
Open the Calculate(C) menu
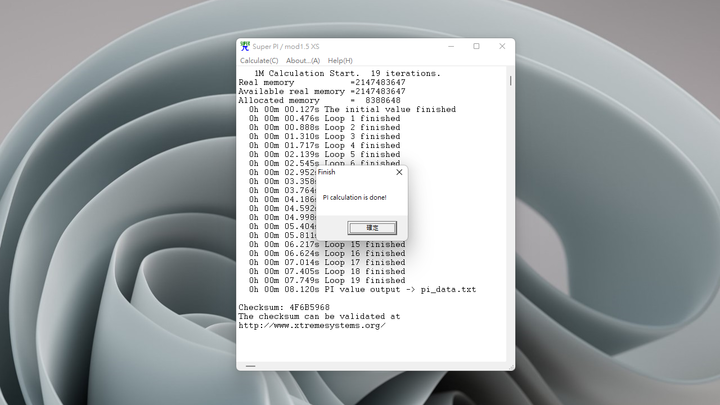pos(259,61)
